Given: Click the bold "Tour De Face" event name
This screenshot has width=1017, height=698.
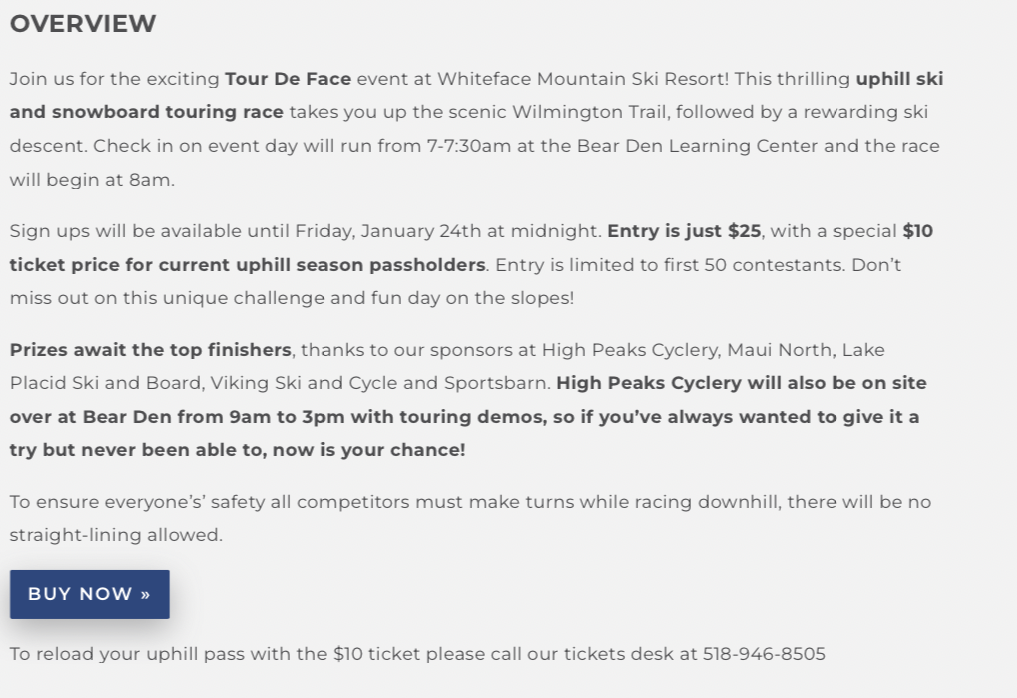Looking at the screenshot, I should (x=288, y=79).
